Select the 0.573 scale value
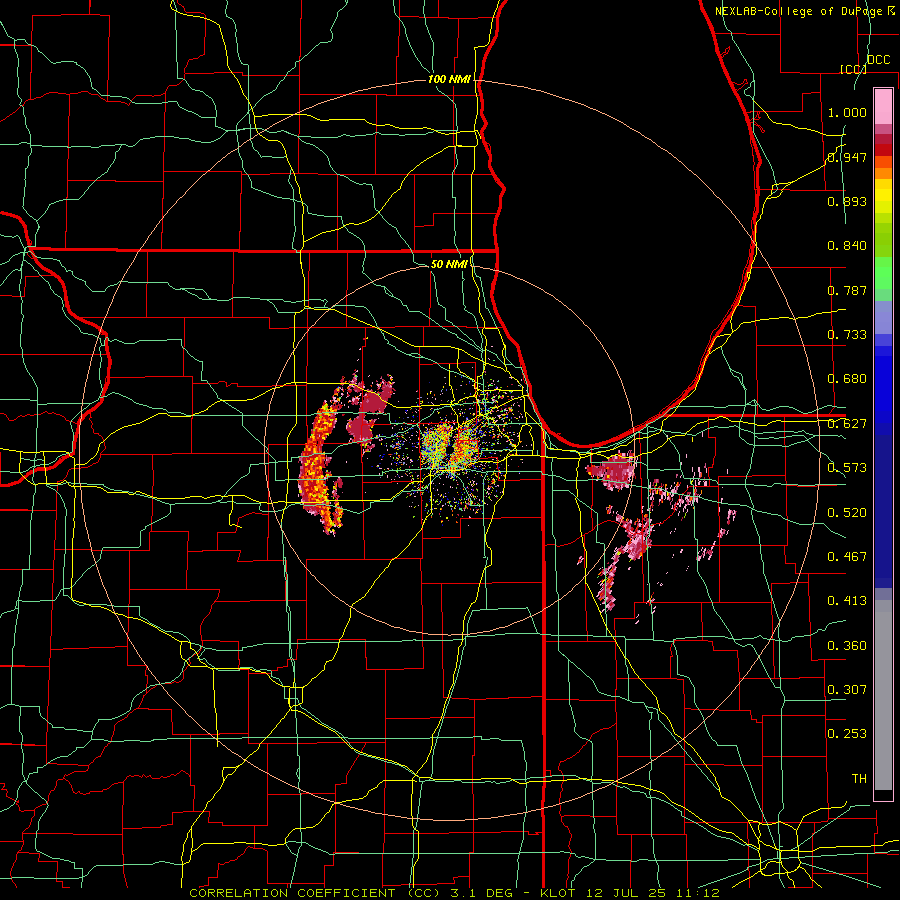This screenshot has width=900, height=900. pyautogui.click(x=847, y=468)
